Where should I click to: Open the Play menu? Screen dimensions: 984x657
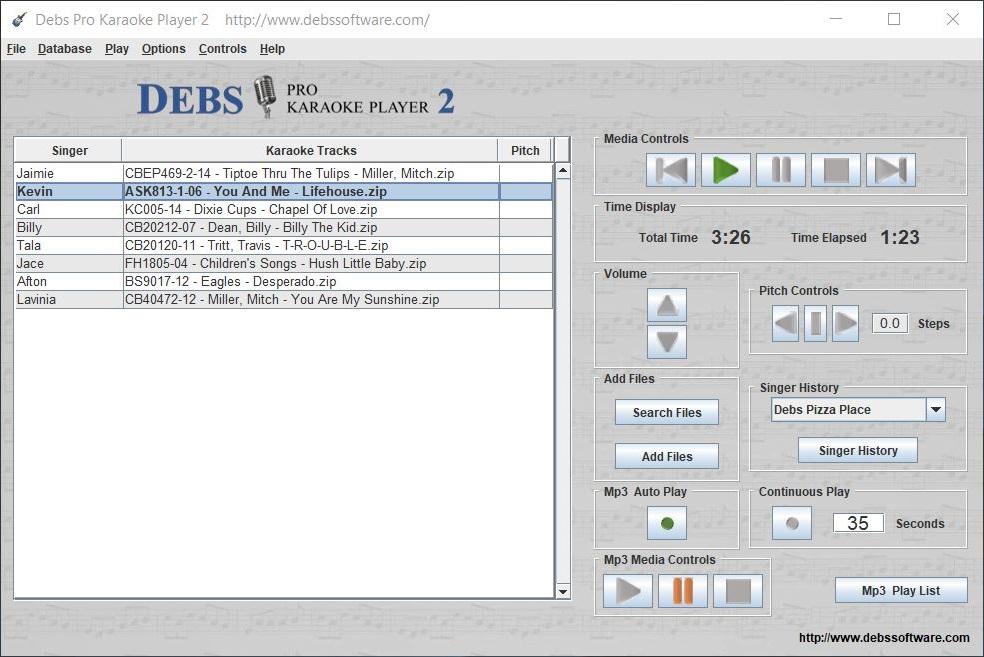(117, 49)
